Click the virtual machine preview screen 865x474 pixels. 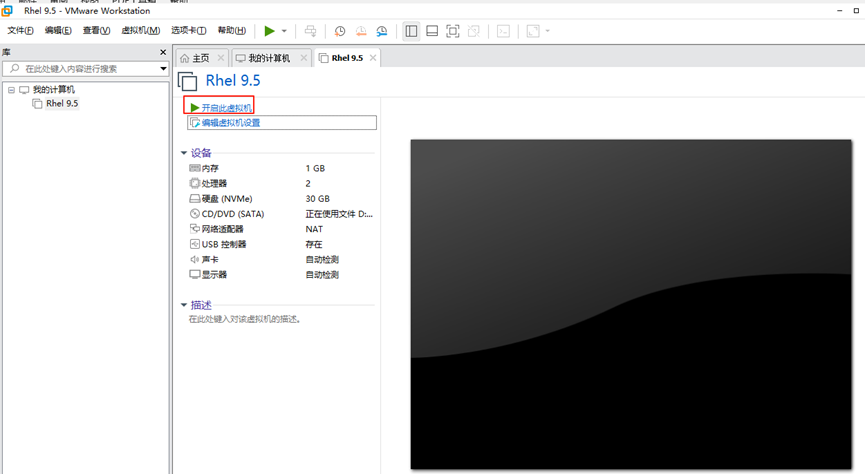tap(631, 305)
